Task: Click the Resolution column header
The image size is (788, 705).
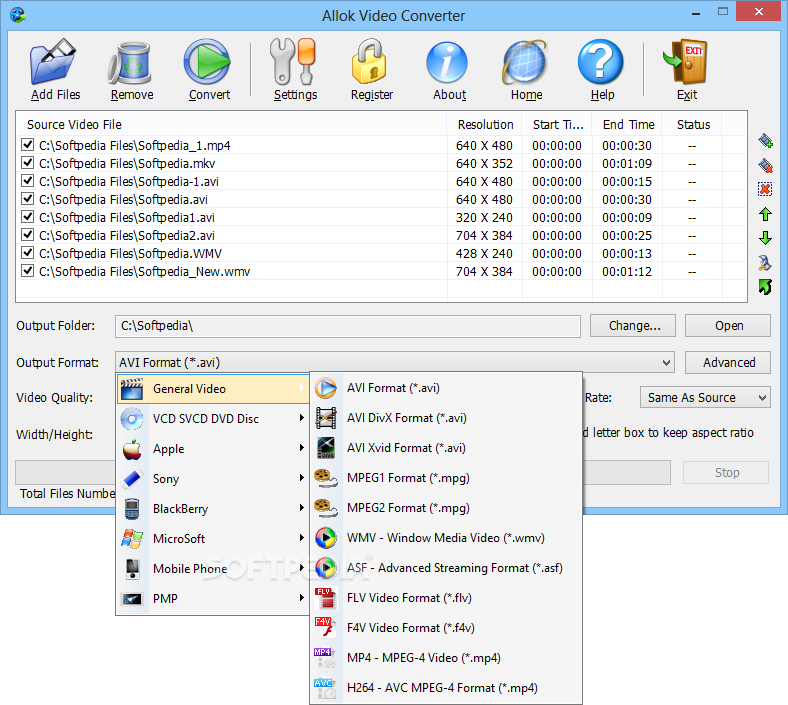Action: (x=484, y=124)
